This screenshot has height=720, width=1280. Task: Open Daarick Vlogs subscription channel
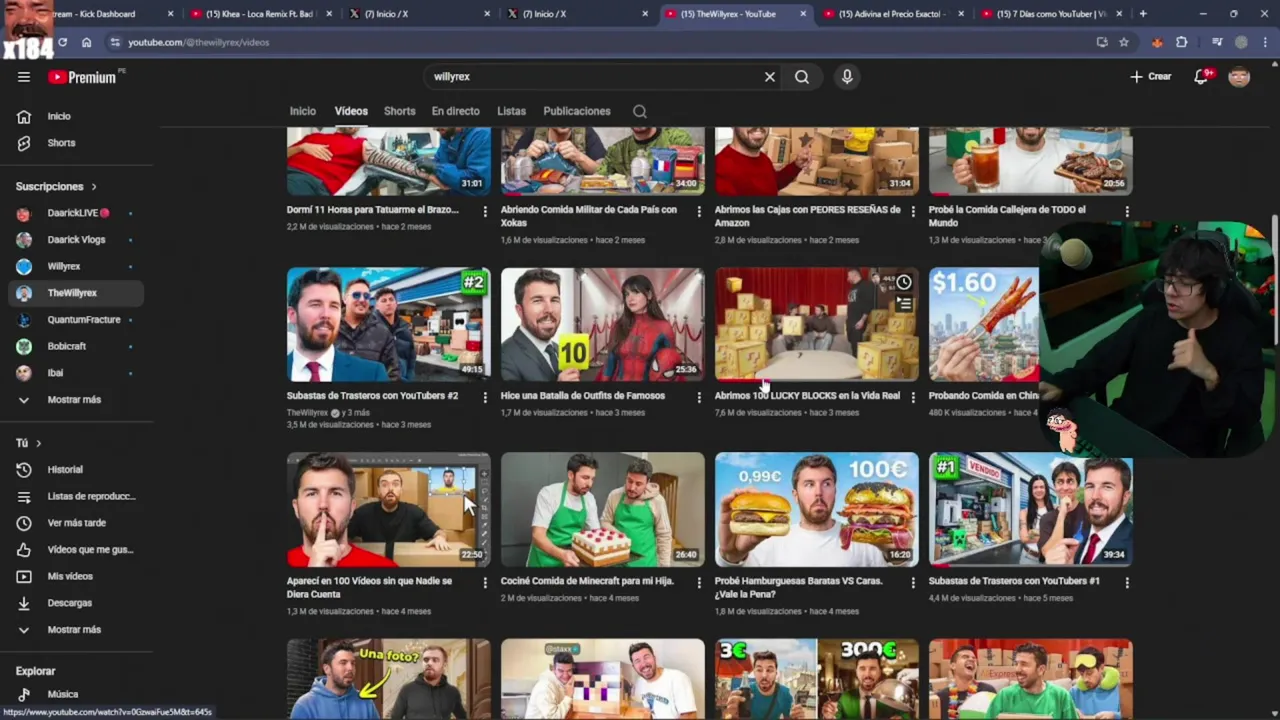click(x=76, y=240)
